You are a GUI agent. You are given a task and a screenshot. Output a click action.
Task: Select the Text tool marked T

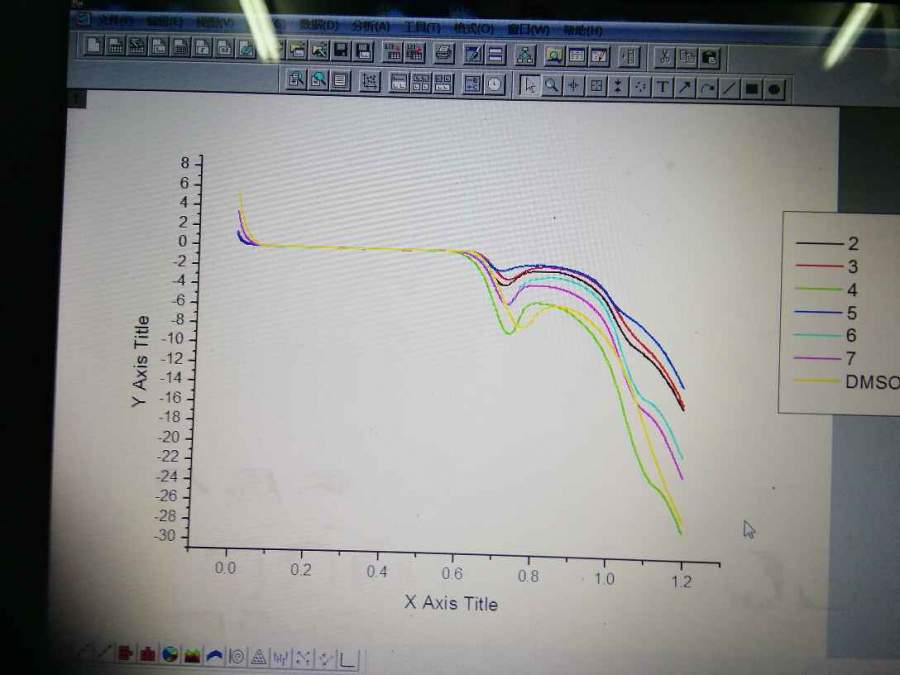point(663,88)
